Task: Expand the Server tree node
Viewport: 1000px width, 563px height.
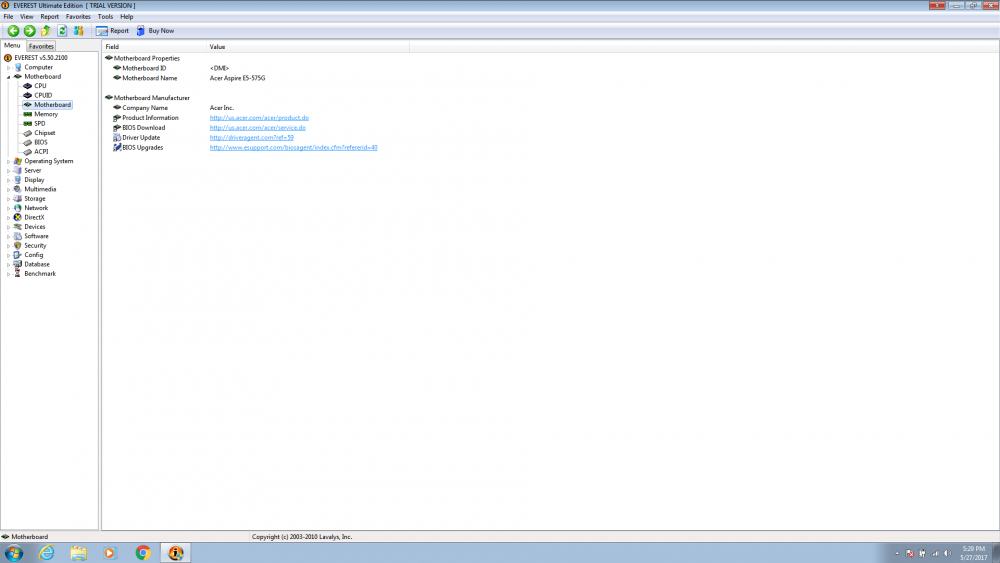Action: click(x=8, y=171)
